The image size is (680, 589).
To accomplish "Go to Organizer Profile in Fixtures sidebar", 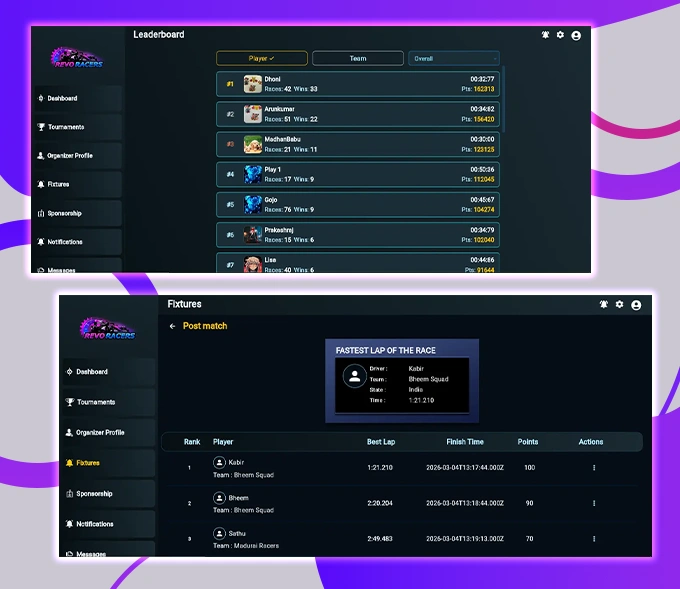I will (x=100, y=433).
